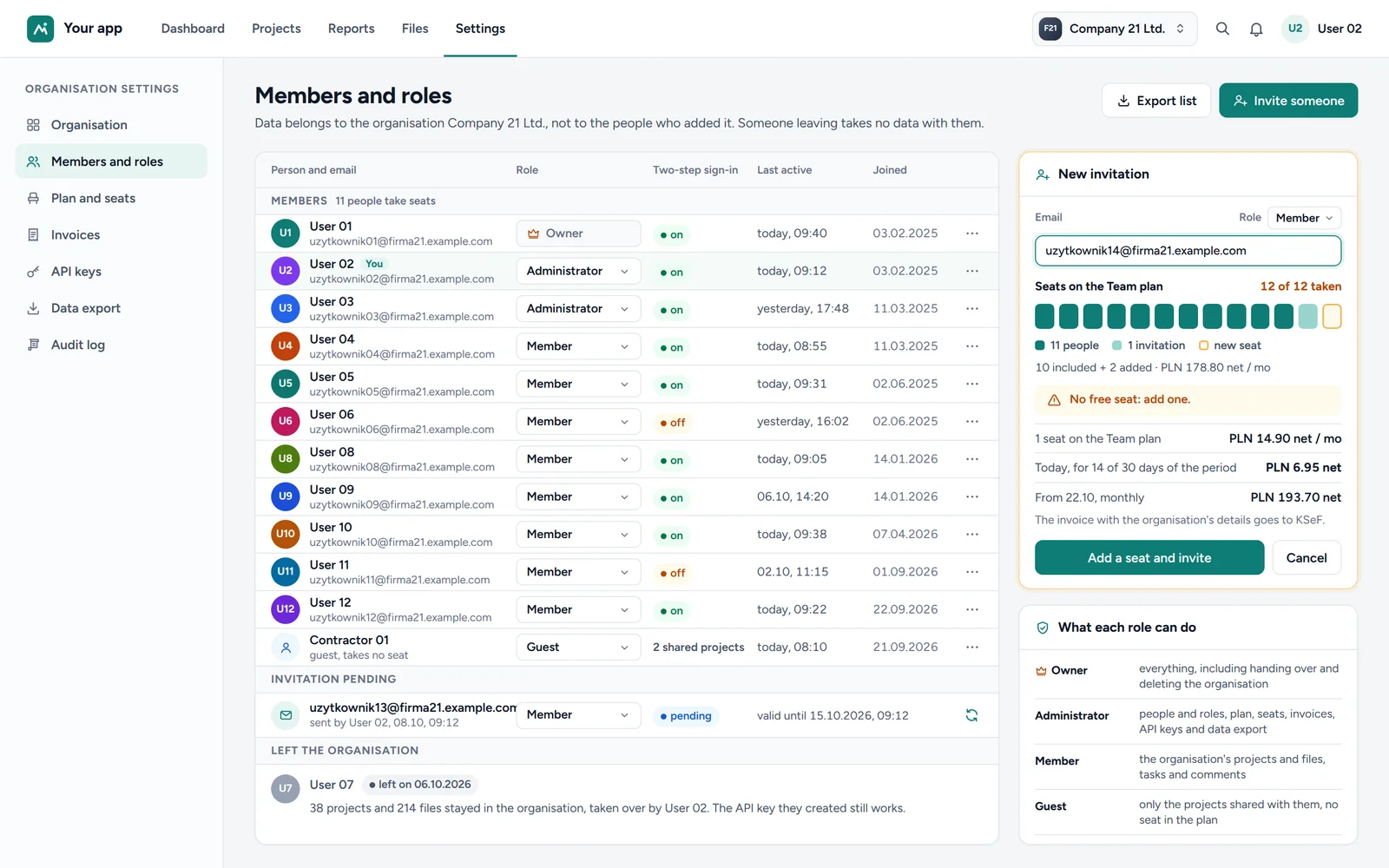Click the pending status badge
The height and width of the screenshot is (868, 1389).
(686, 716)
